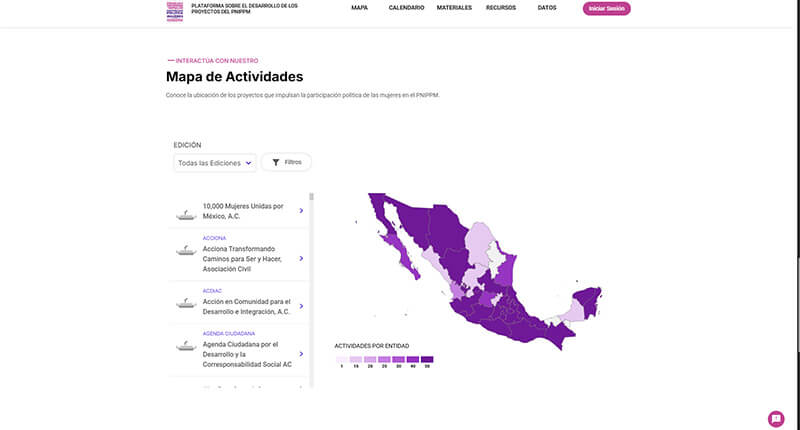
Task: Open the chat bubble widget
Action: click(776, 418)
